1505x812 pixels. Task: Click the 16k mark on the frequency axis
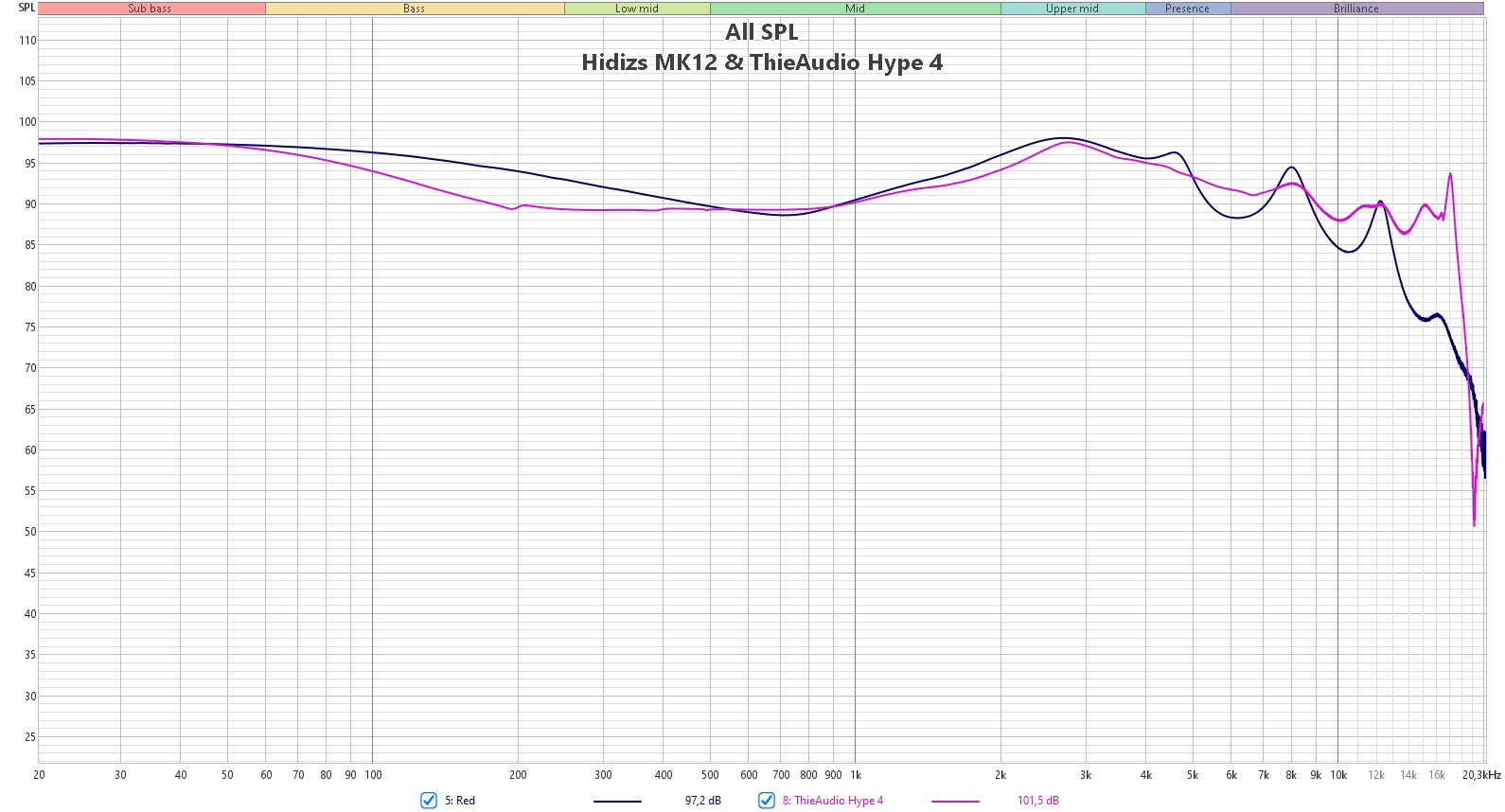(1437, 775)
